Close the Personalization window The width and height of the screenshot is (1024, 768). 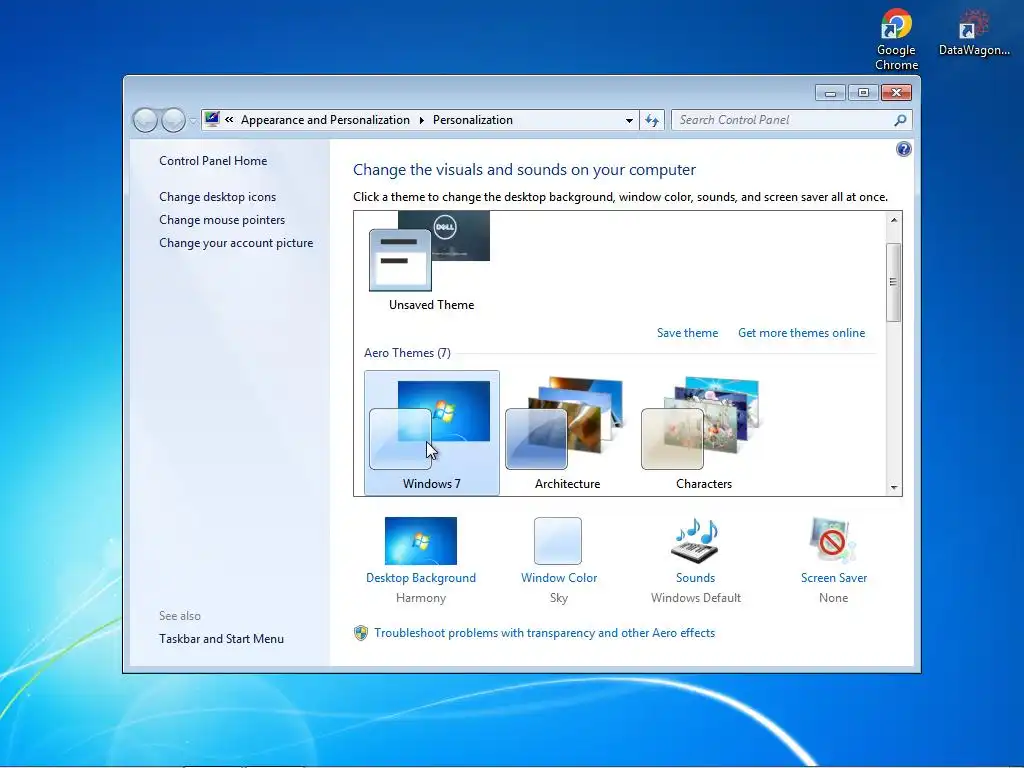896,93
